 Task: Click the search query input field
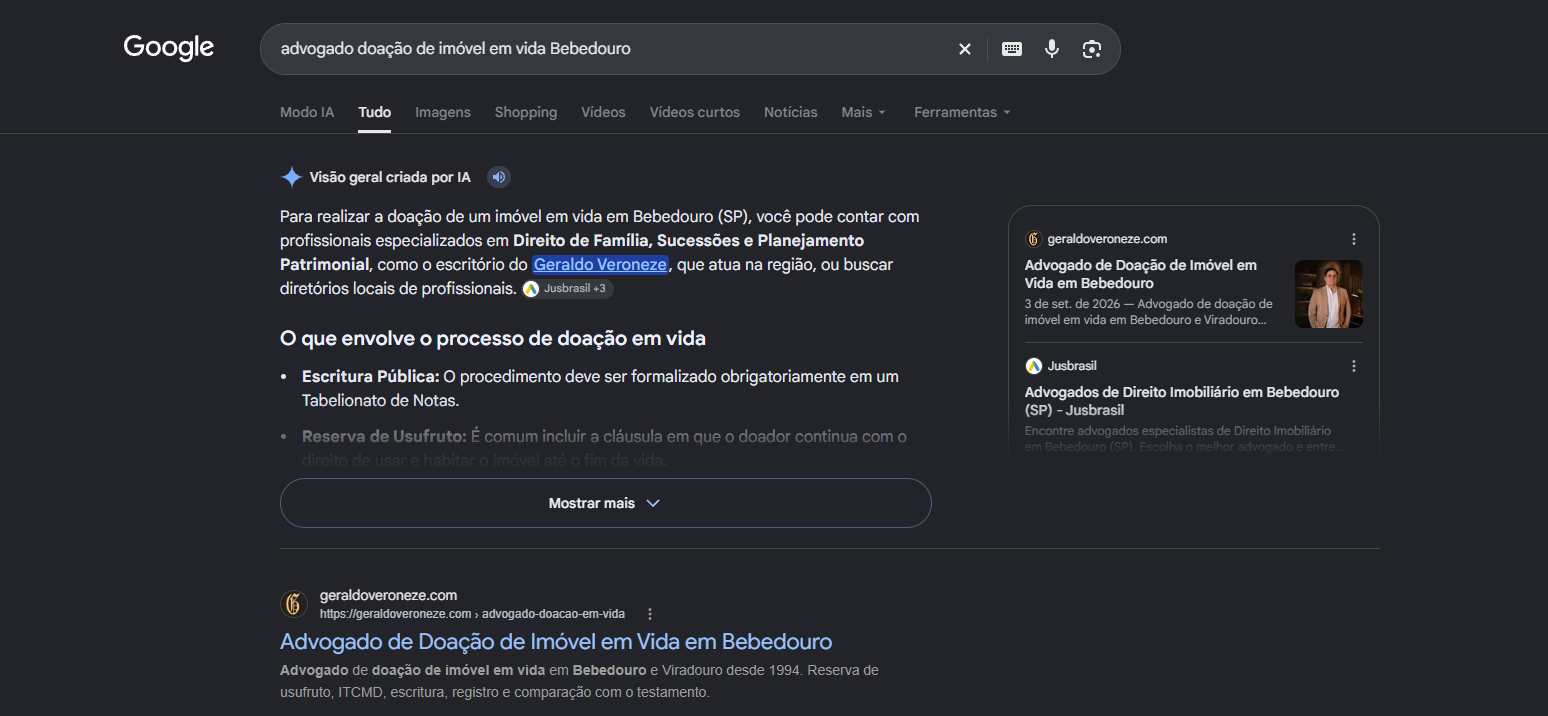click(610, 49)
